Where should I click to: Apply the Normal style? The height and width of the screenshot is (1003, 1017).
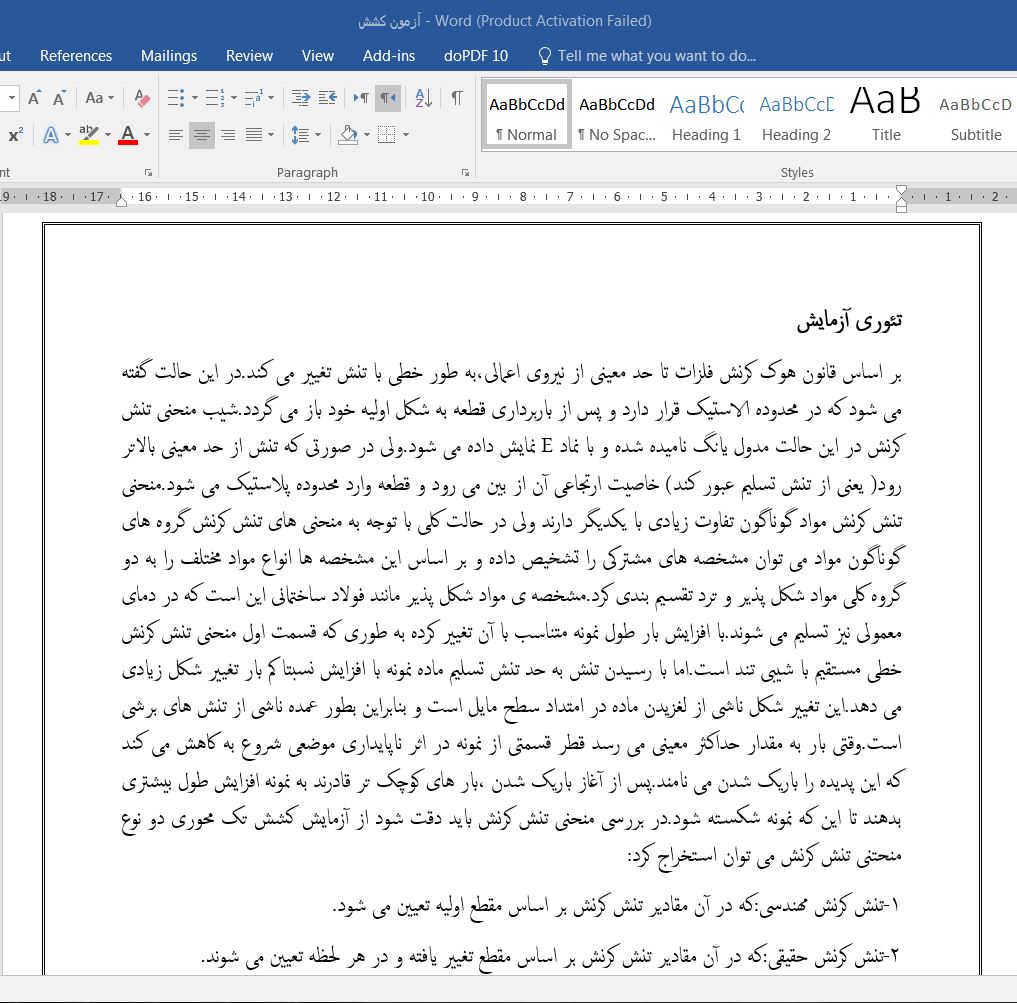527,115
